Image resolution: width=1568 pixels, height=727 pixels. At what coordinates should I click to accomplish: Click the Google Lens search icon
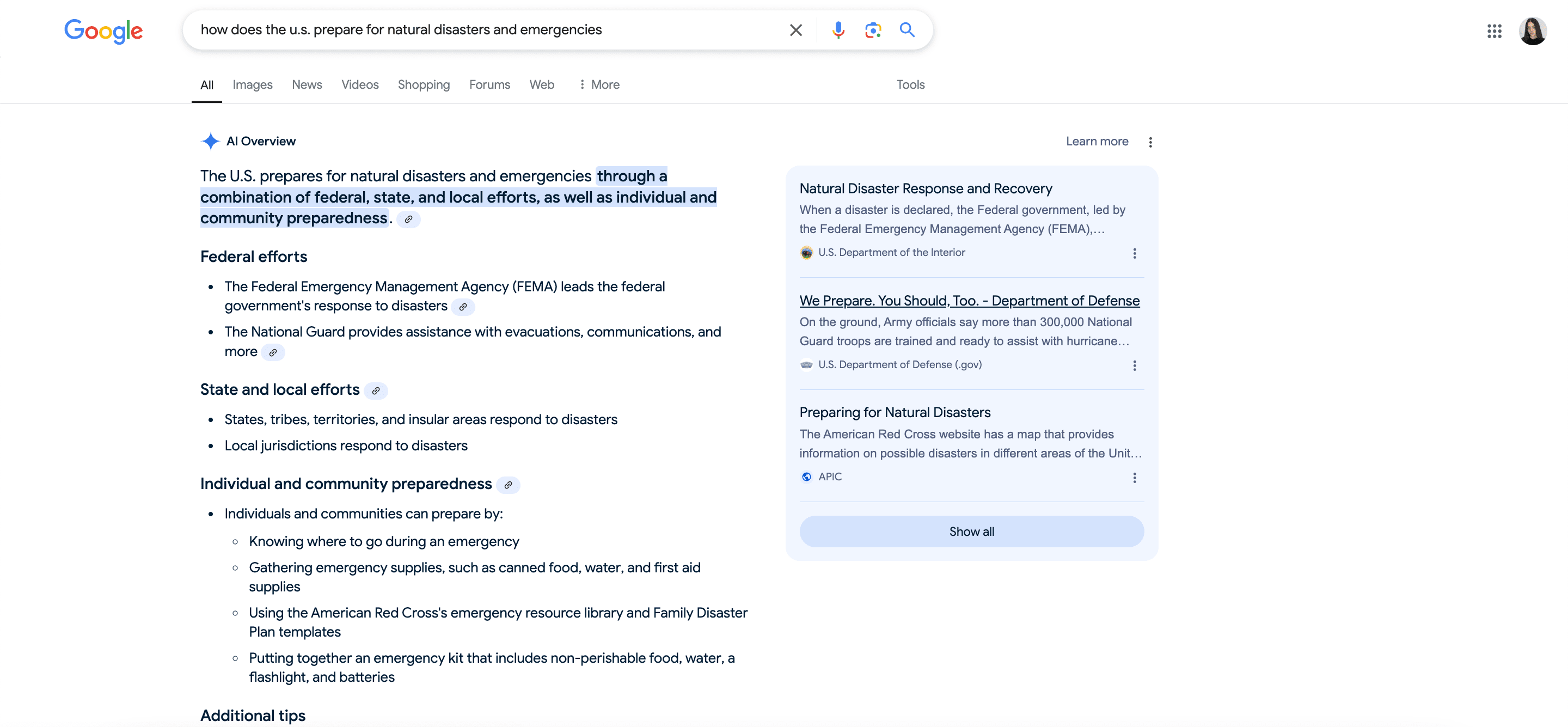click(x=872, y=29)
